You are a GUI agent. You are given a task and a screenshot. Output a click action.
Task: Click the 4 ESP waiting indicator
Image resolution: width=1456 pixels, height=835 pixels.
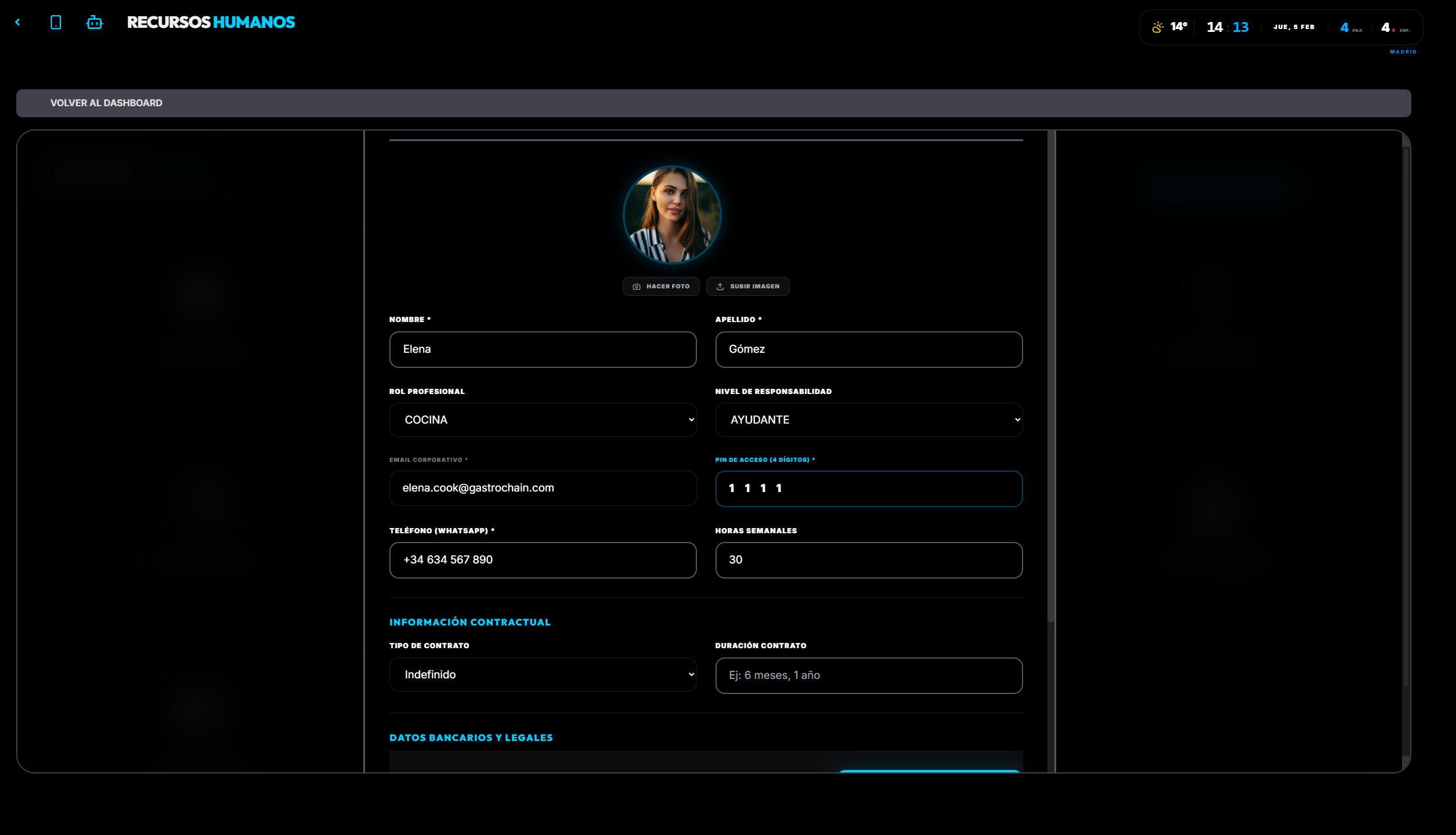(x=1394, y=27)
